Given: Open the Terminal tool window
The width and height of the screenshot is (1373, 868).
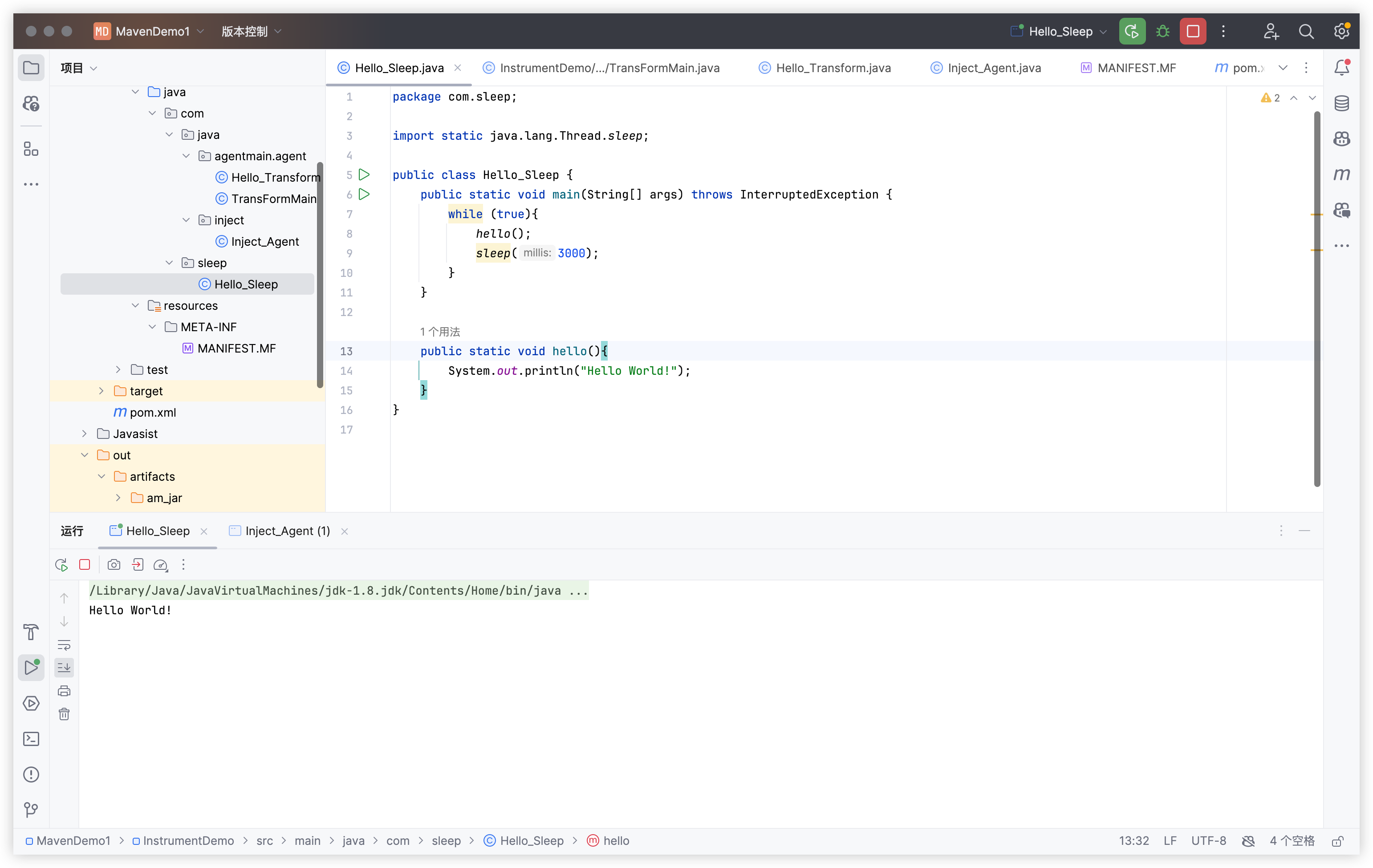Looking at the screenshot, I should [x=31, y=738].
